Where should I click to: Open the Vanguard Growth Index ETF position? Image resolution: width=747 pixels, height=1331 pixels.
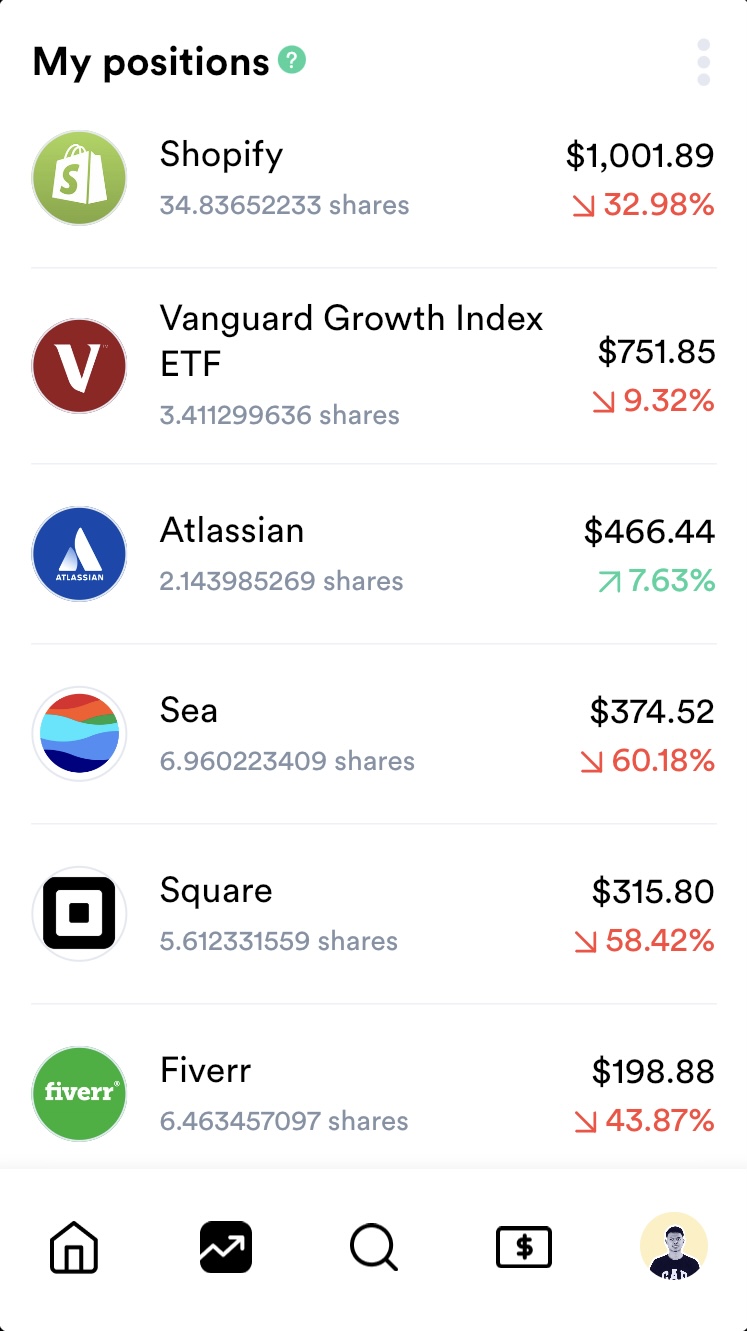351,341
